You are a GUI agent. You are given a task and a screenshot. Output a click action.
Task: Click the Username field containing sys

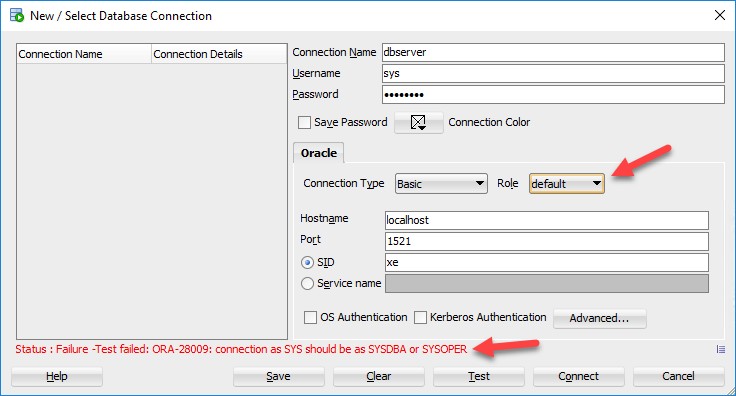click(553, 74)
